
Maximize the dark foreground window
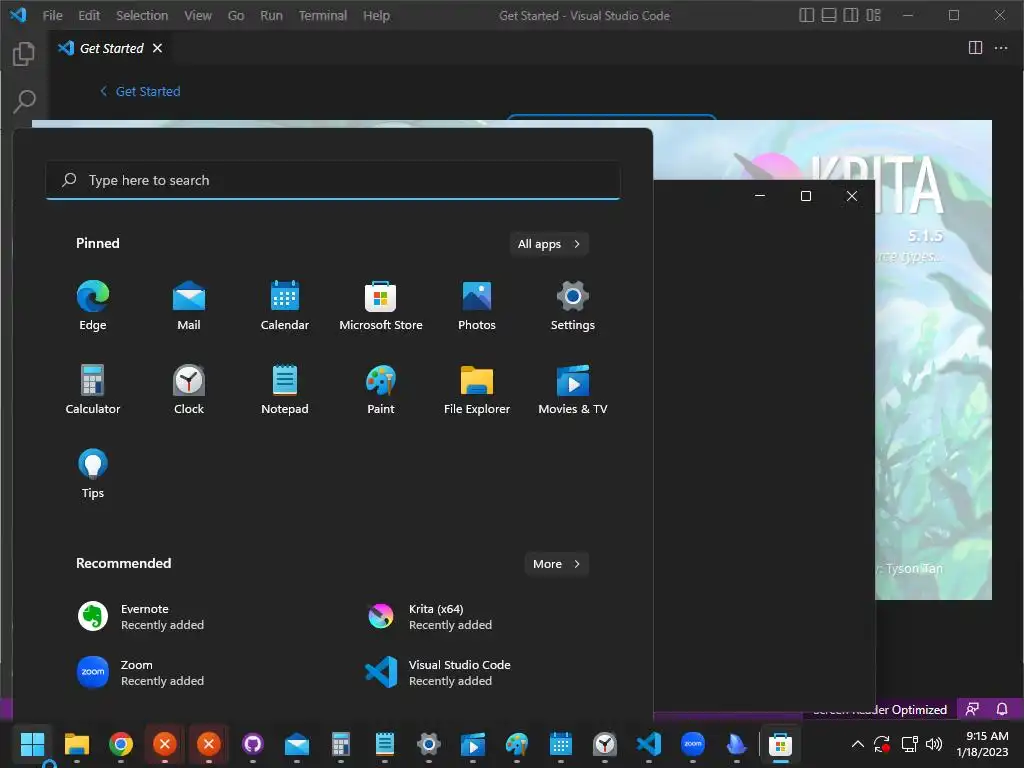806,196
